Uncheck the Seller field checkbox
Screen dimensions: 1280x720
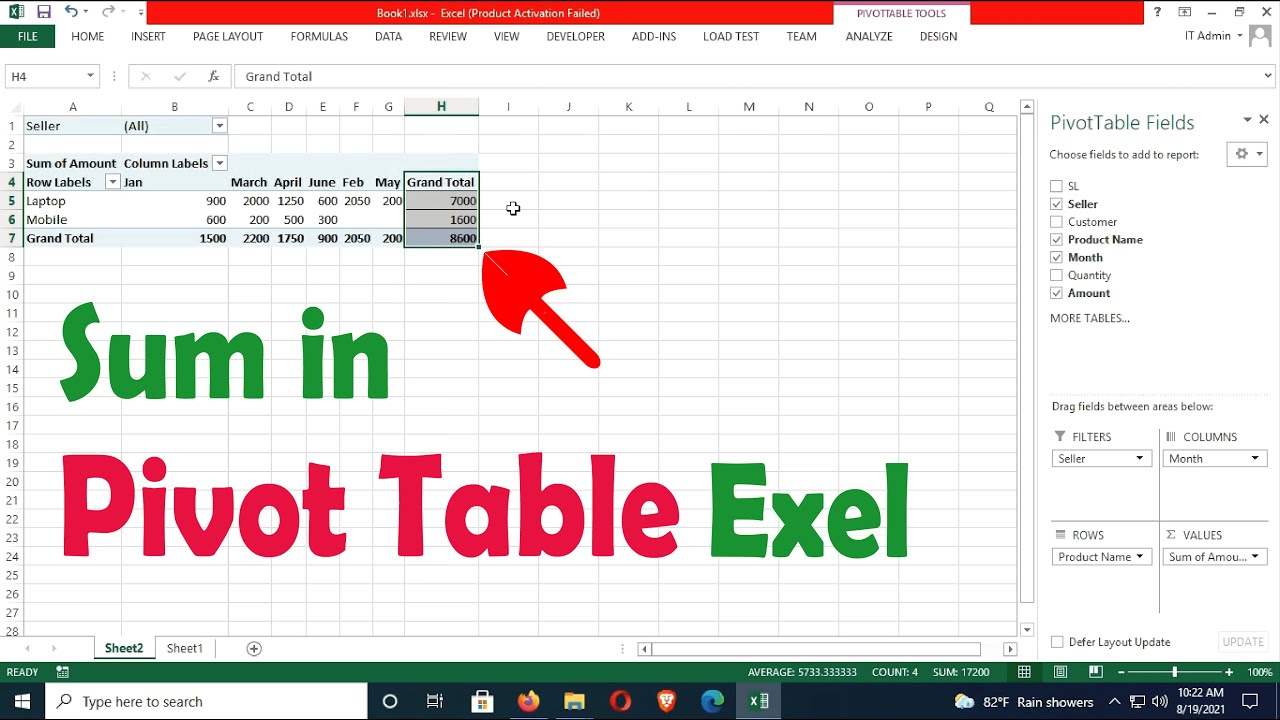[1056, 204]
